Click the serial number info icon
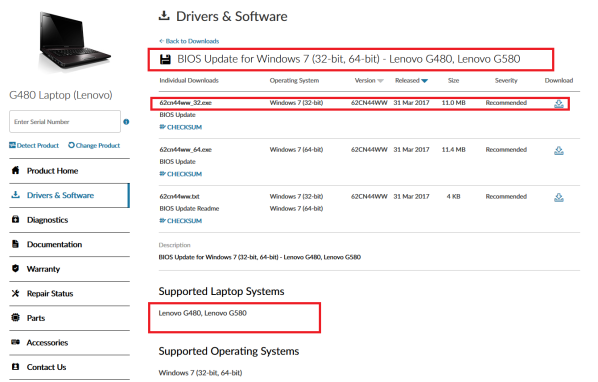The width and height of the screenshot is (598, 382). (126, 122)
